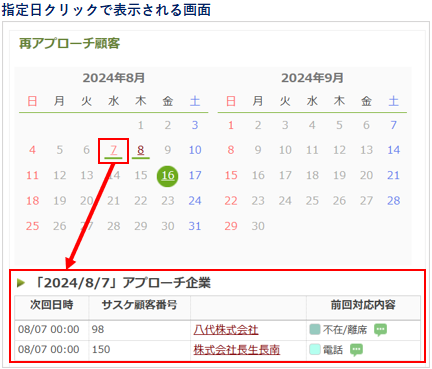Click August 31 in the calendar
The height and width of the screenshot is (369, 432).
click(x=195, y=226)
